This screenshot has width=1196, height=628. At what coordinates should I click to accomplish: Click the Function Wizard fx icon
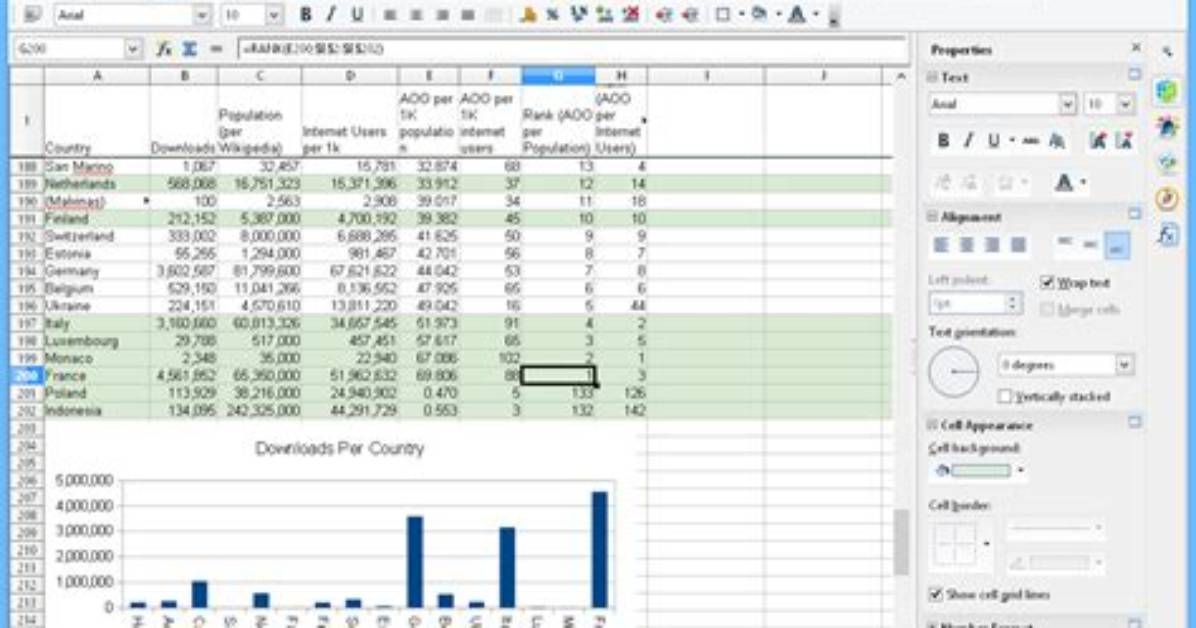coord(163,49)
